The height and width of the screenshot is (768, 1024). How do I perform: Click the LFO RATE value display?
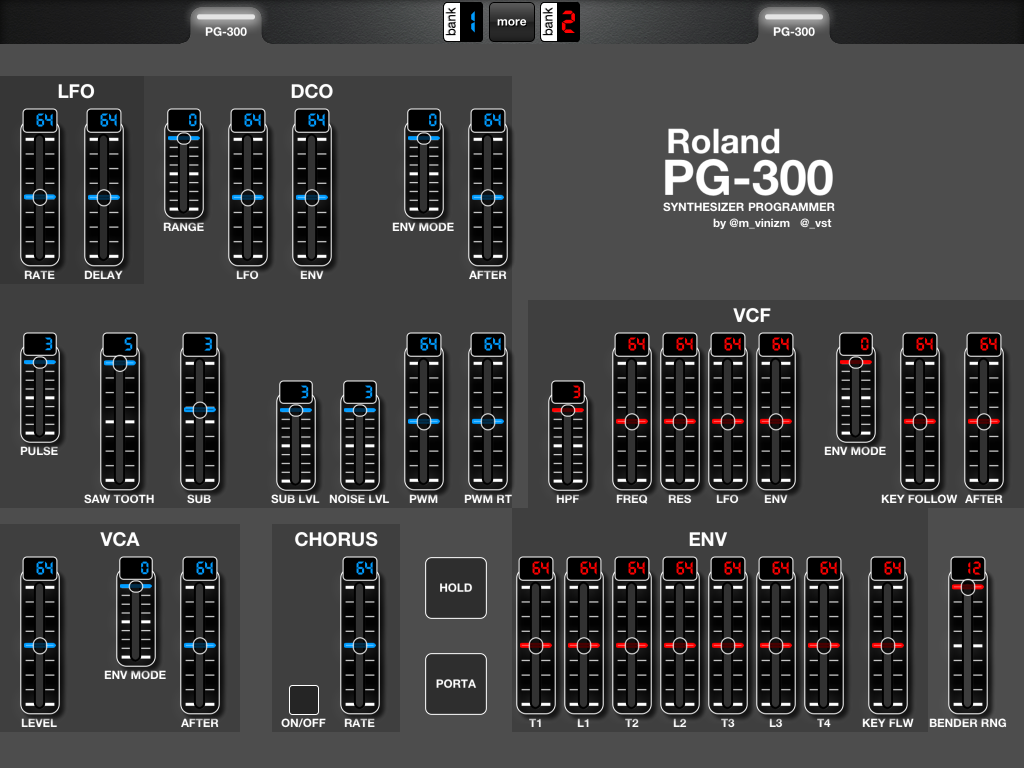40,120
